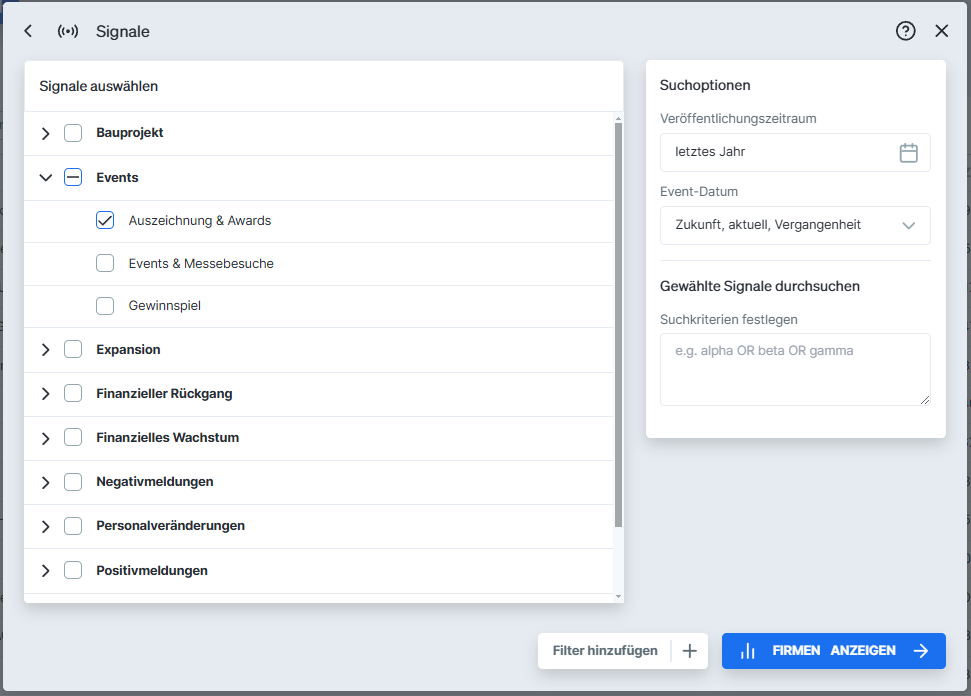Expand the Negativmeldungen signal category
This screenshot has width=971, height=696.
(x=45, y=481)
